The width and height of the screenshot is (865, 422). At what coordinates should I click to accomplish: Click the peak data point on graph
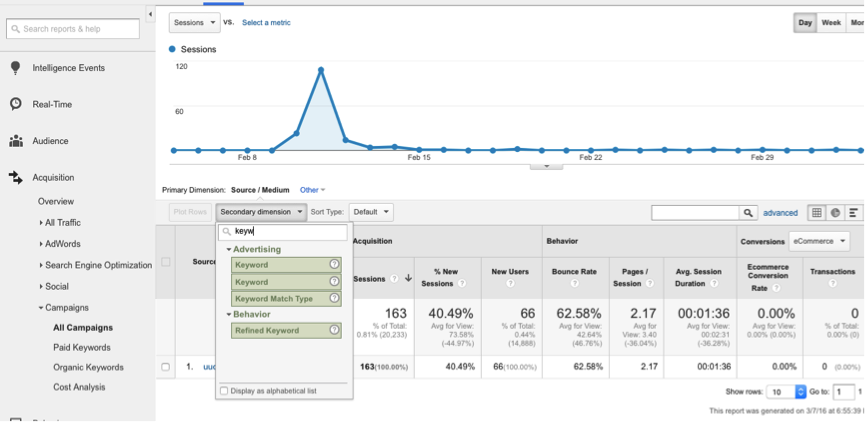point(321,70)
